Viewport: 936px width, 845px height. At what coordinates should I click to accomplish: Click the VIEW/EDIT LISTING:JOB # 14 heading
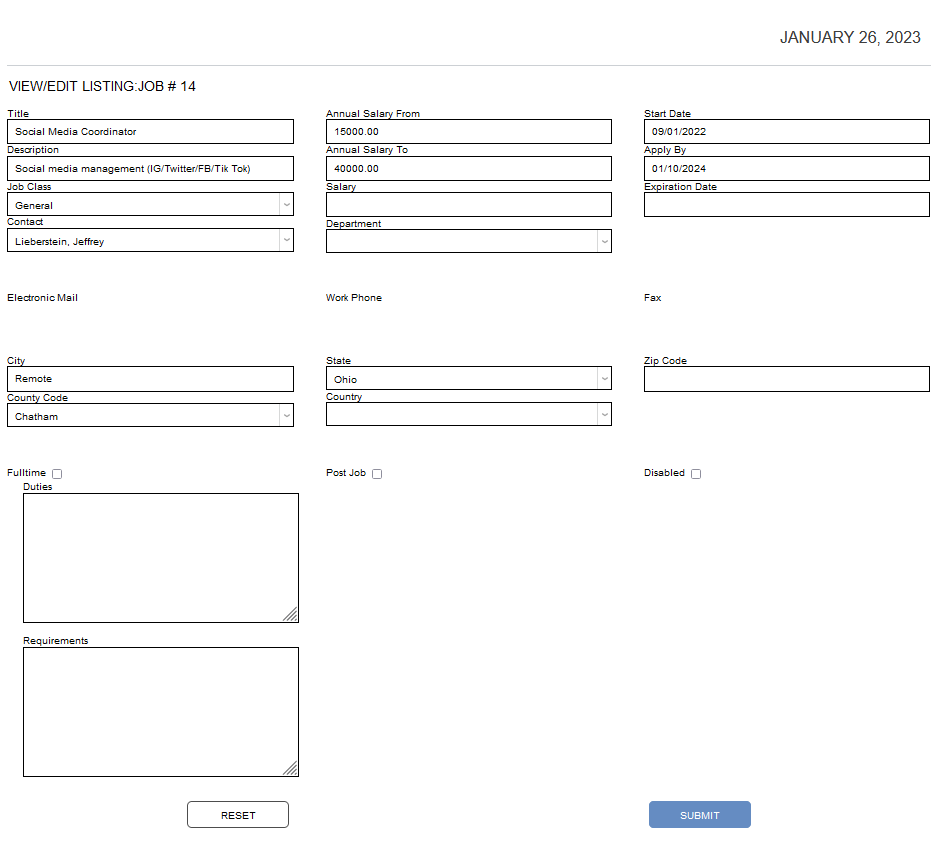tap(102, 87)
